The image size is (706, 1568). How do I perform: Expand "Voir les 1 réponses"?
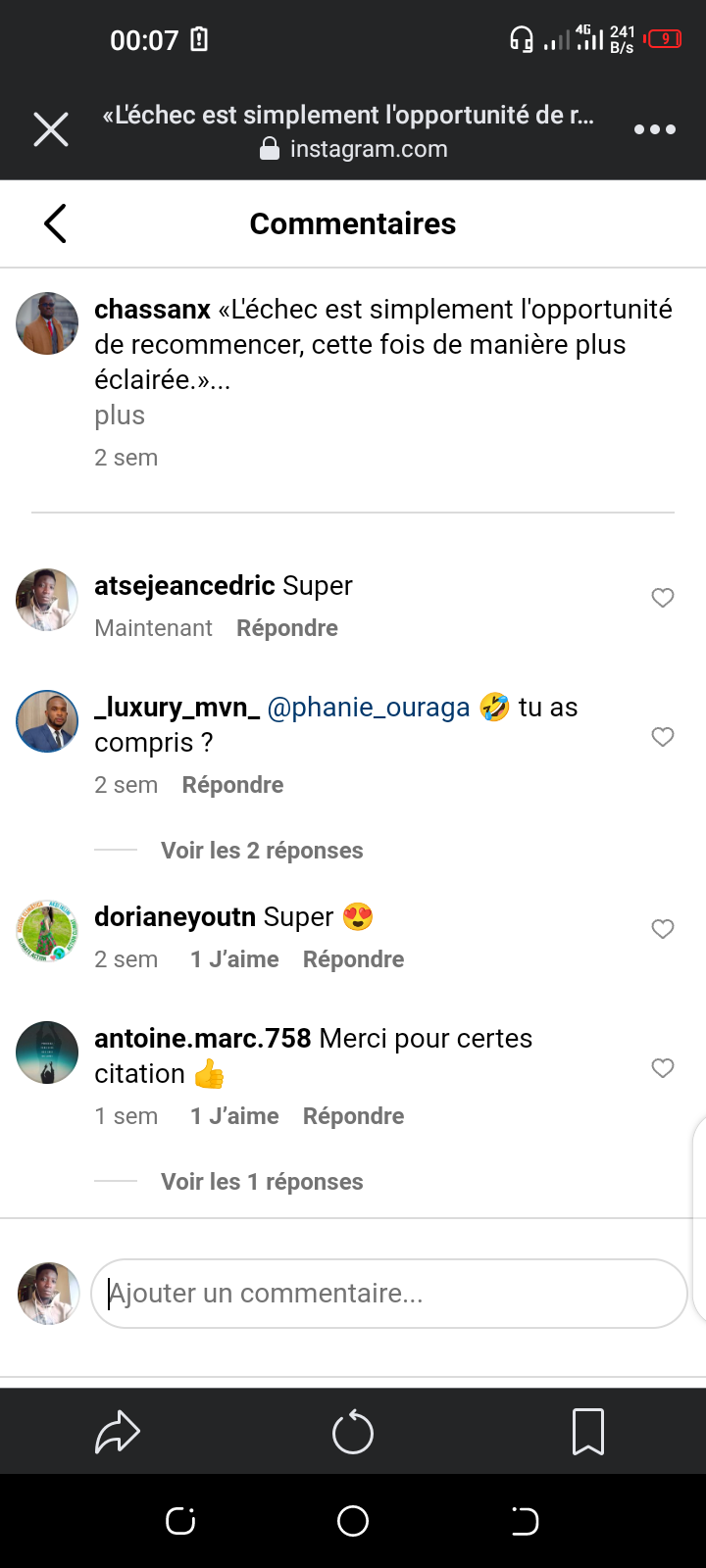point(262,1182)
